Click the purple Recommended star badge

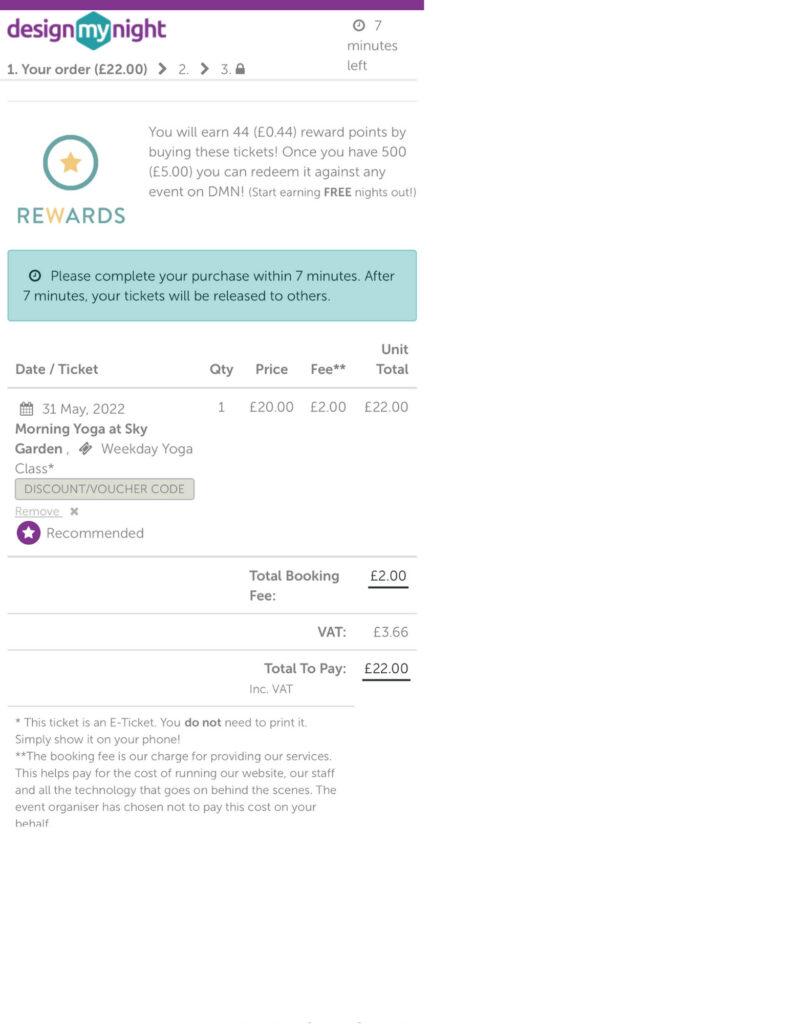(x=28, y=533)
